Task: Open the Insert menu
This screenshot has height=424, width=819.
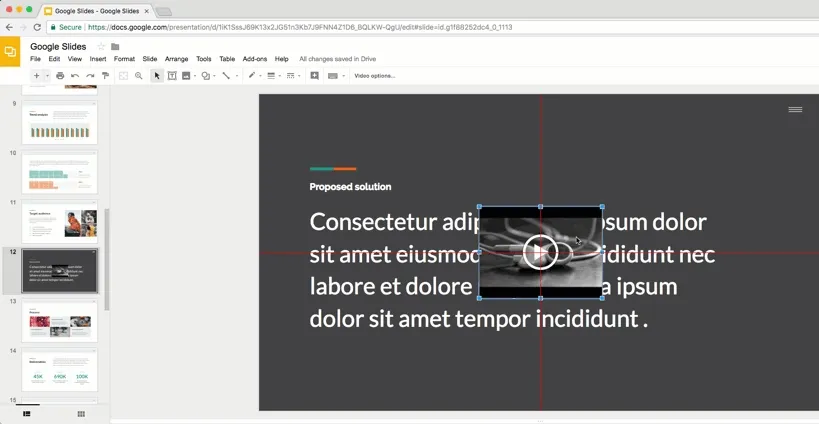Action: pos(98,59)
